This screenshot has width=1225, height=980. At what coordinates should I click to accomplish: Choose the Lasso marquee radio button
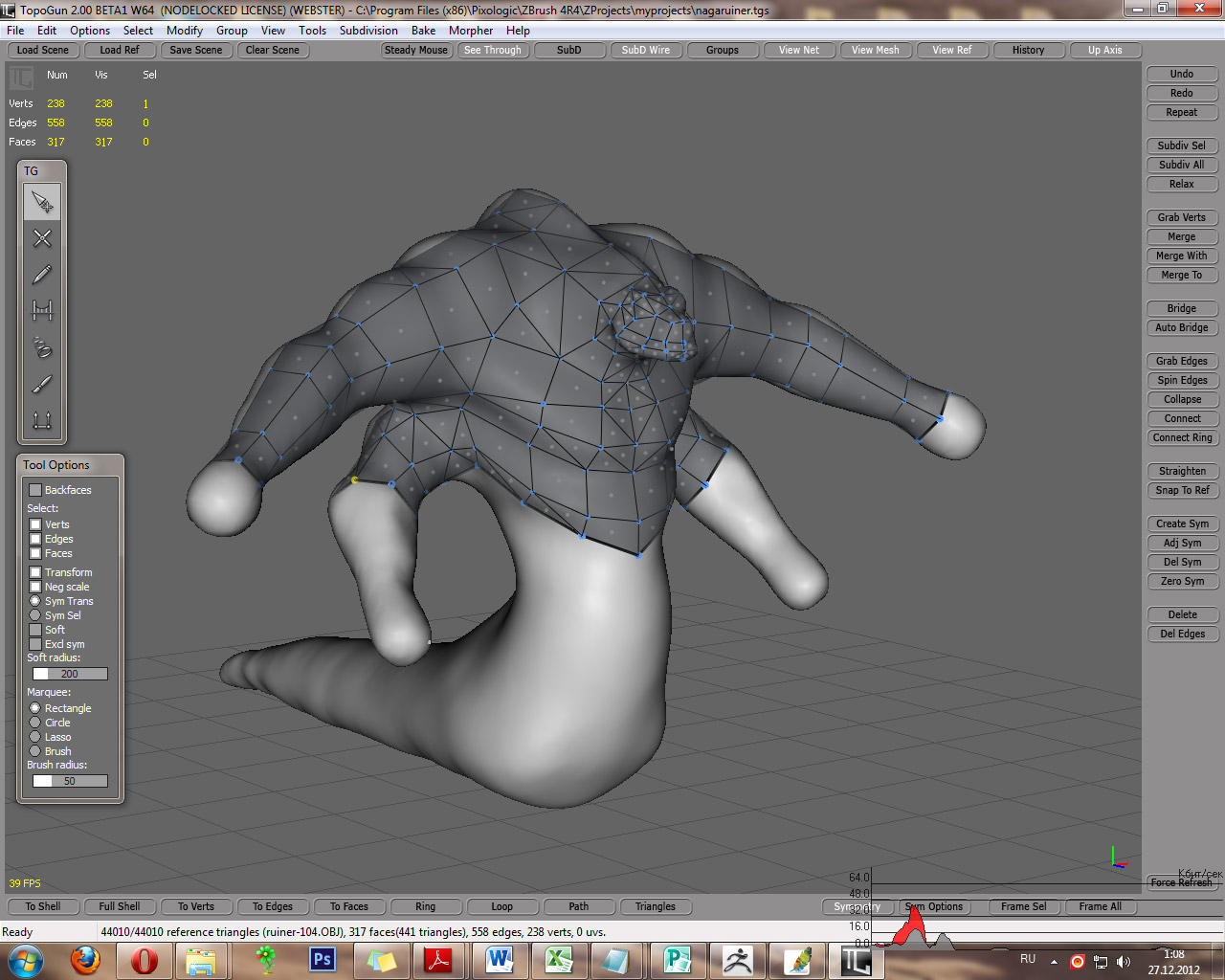tap(35, 737)
